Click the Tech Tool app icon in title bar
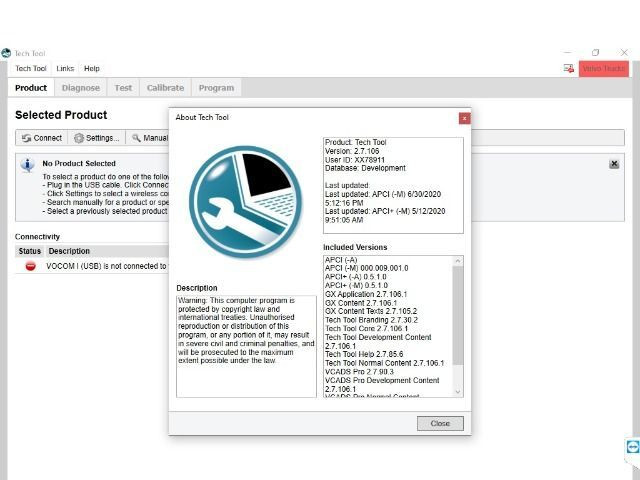This screenshot has height=480, width=640. (6, 53)
